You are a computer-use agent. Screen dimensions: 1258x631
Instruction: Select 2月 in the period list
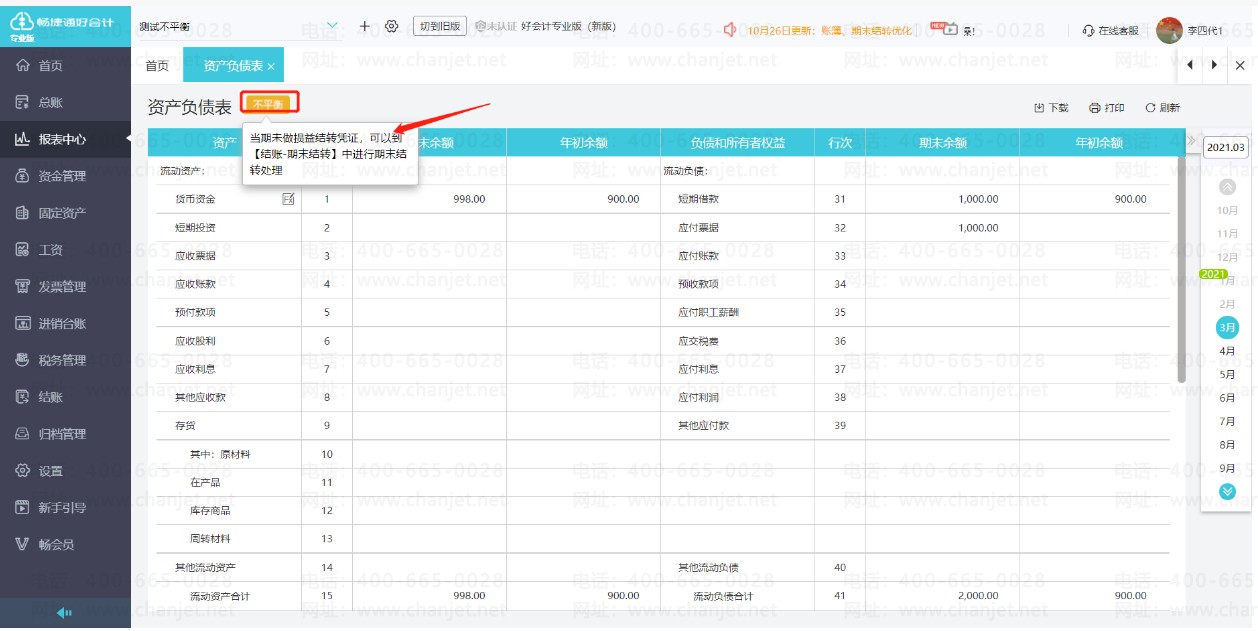point(1227,304)
